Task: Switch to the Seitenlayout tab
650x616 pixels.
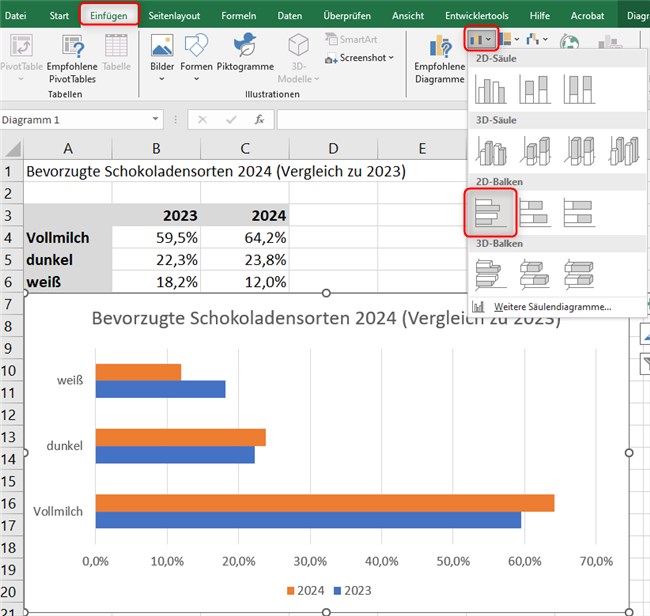Action: (174, 16)
